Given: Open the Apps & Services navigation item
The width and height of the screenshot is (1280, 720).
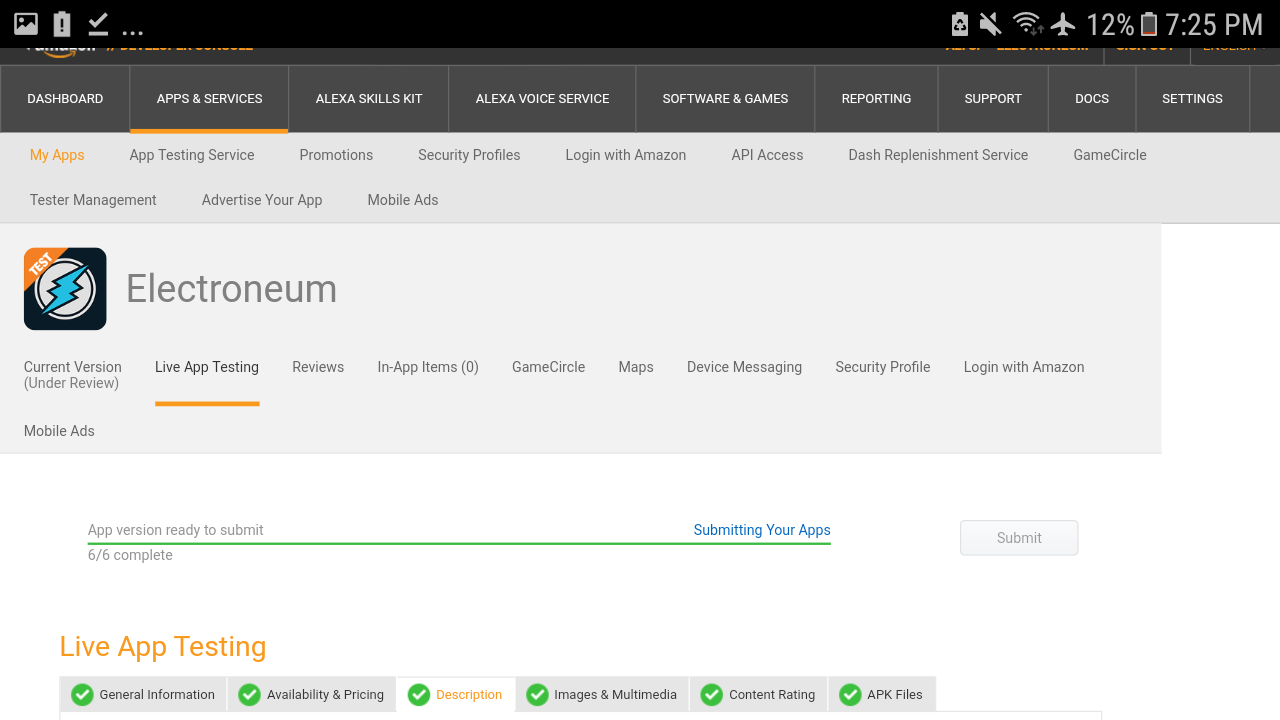Looking at the screenshot, I should tap(210, 99).
